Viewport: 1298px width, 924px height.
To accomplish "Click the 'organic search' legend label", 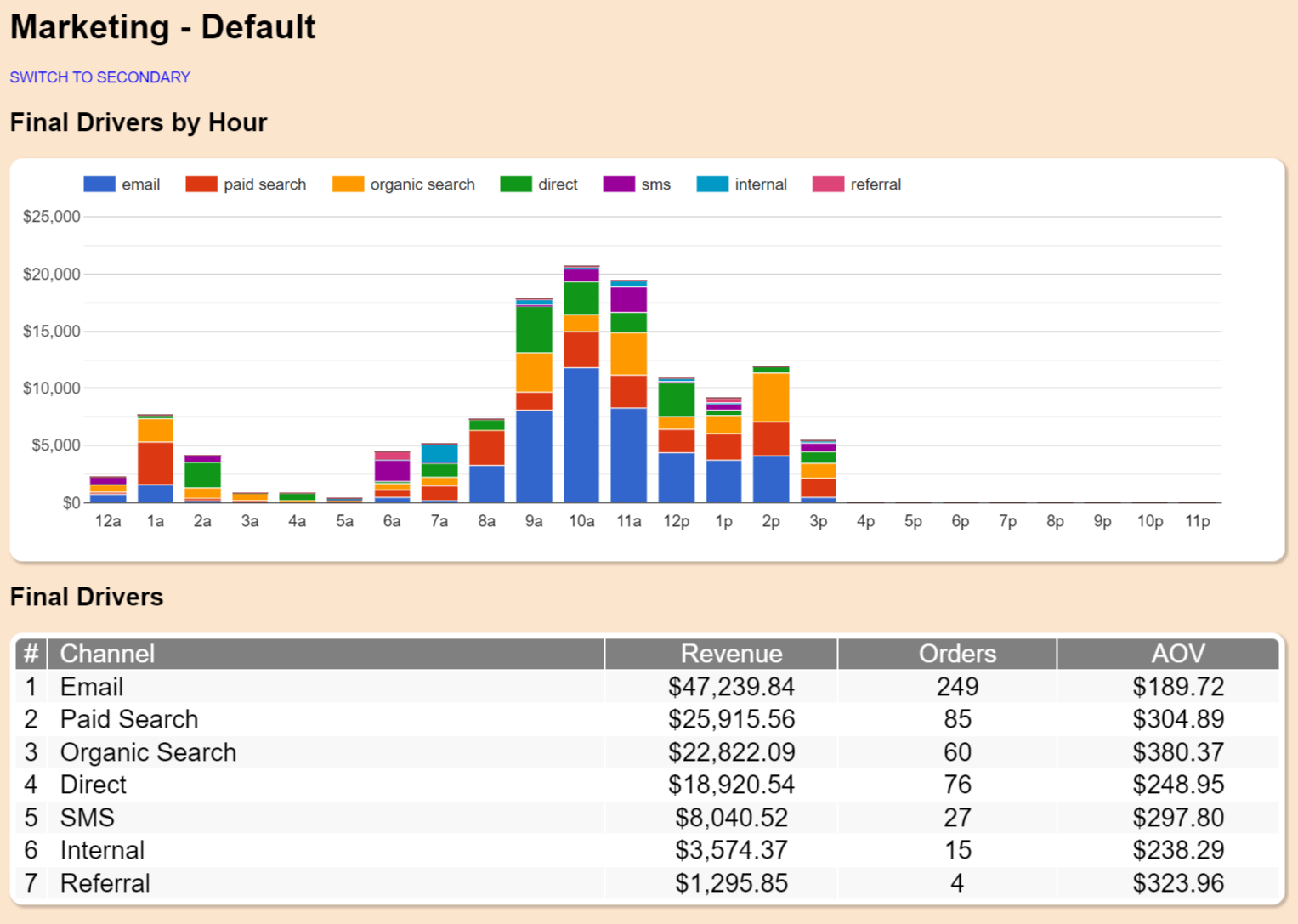I will coord(422,184).
